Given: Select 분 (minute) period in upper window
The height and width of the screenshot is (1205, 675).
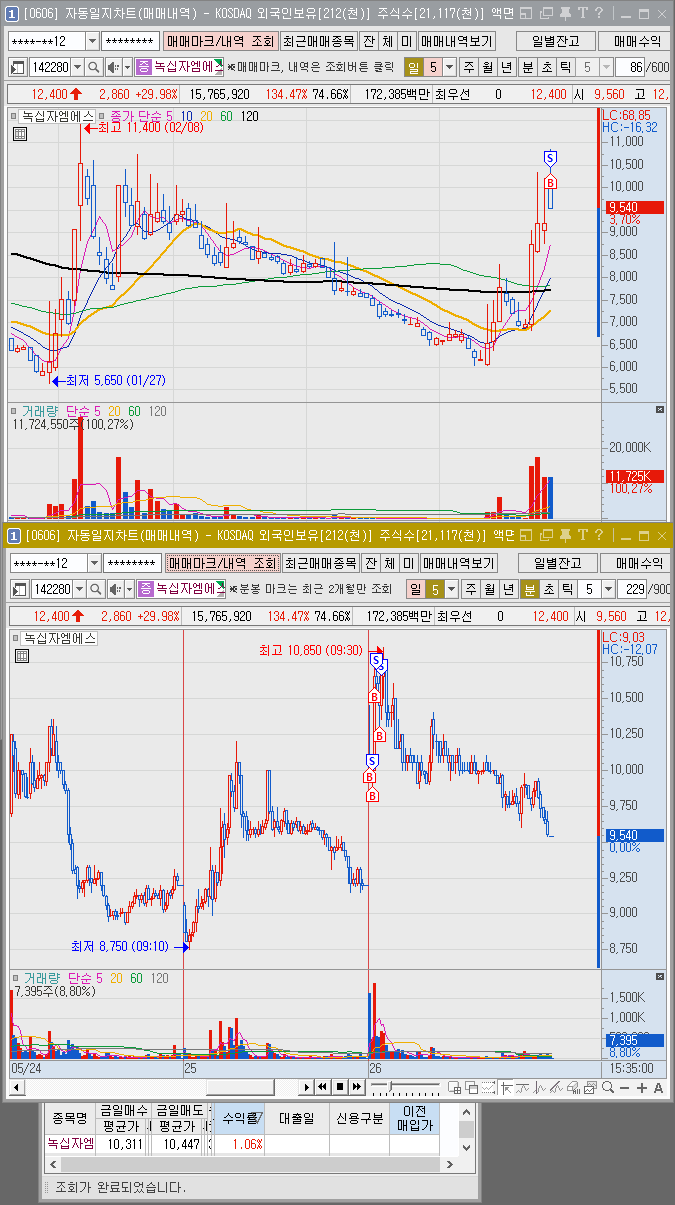Looking at the screenshot, I should [x=527, y=67].
